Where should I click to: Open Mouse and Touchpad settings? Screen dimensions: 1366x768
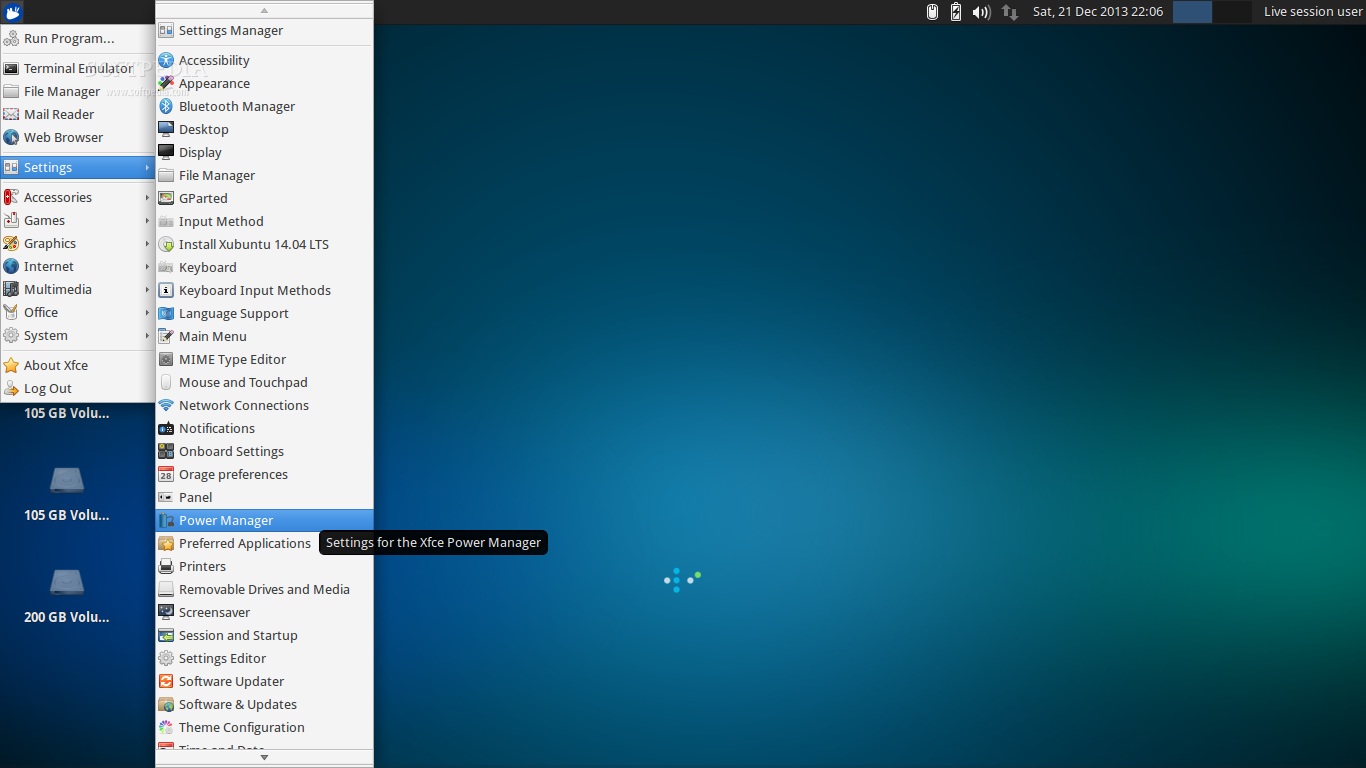[x=264, y=382]
